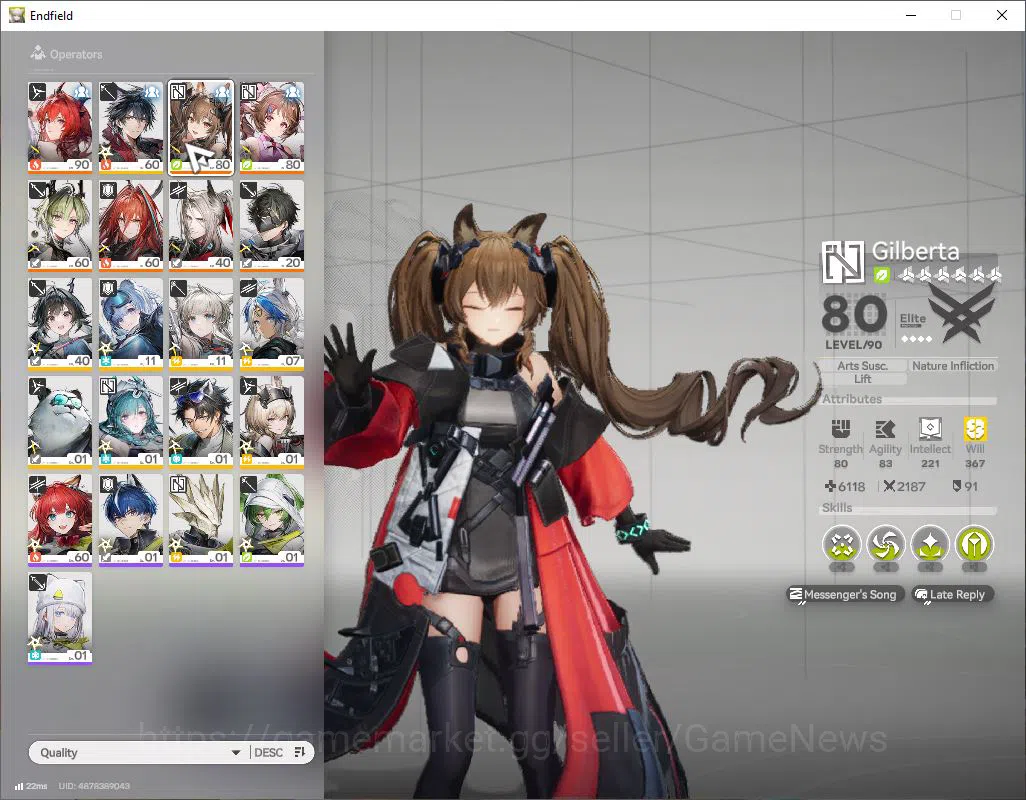
Task: Select the long red-haired level 60 defender
Action: [130, 225]
